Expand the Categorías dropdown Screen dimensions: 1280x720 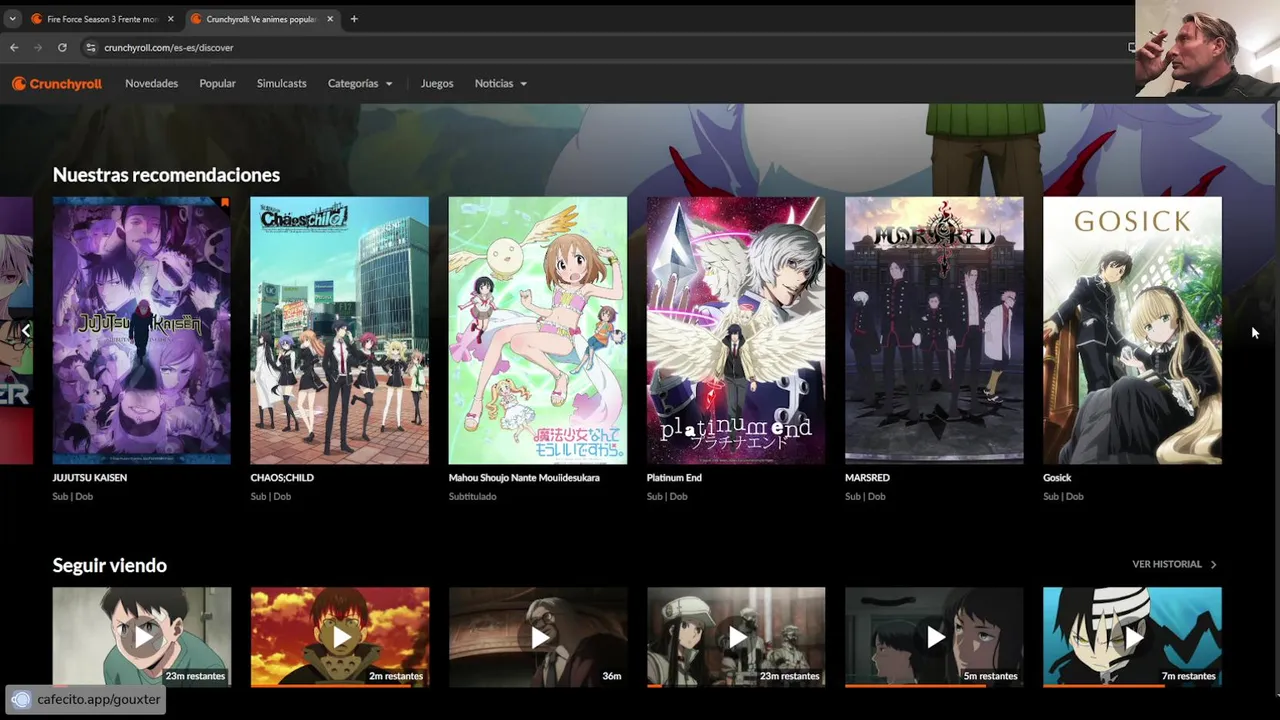coord(360,84)
